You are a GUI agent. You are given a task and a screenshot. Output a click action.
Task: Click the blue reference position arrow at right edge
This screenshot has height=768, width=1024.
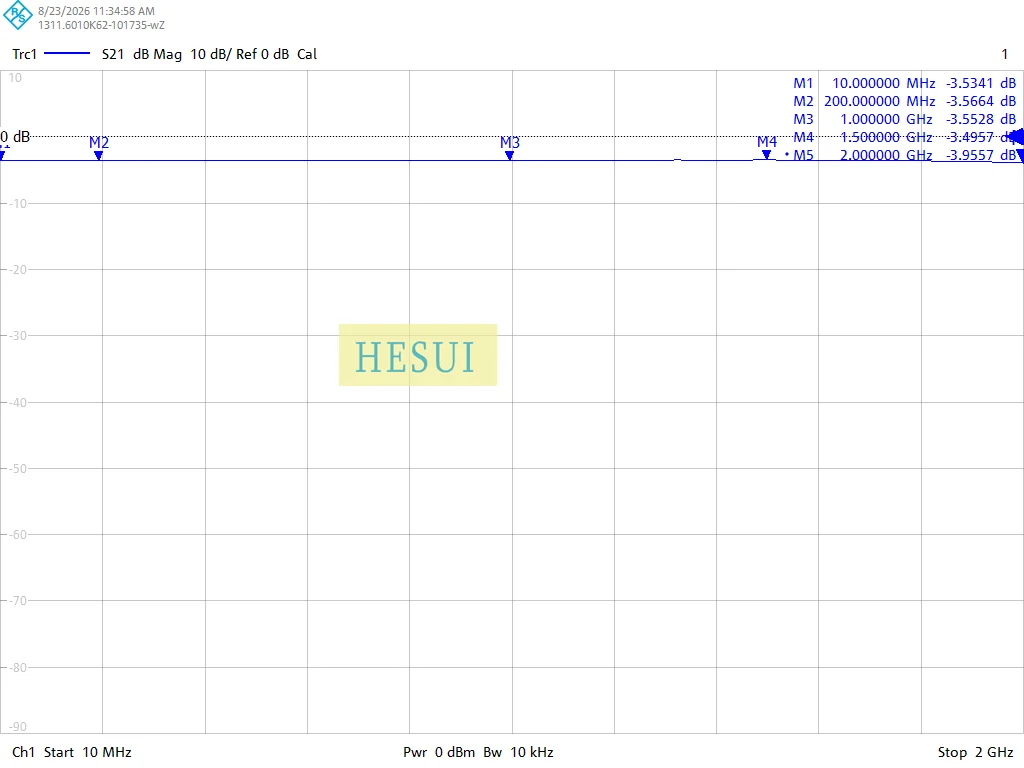tap(1016, 137)
